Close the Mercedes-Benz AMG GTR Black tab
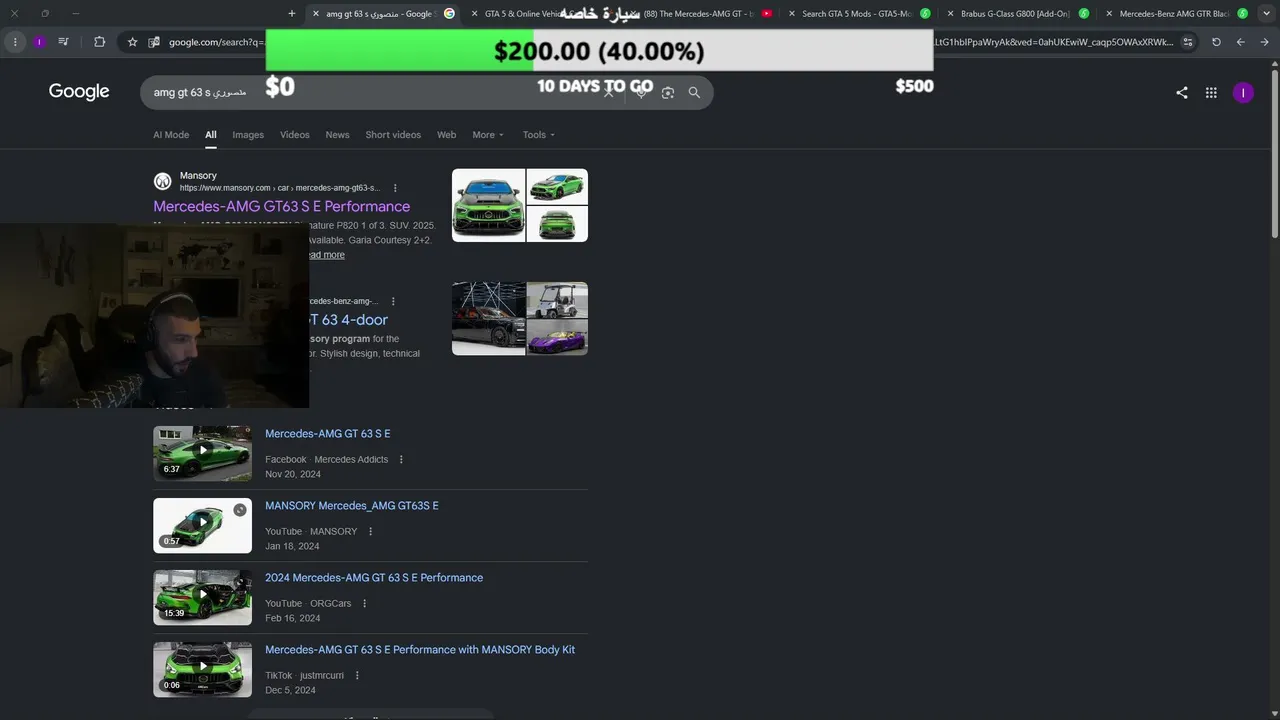Image resolution: width=1280 pixels, height=720 pixels. pyautogui.click(x=1109, y=14)
